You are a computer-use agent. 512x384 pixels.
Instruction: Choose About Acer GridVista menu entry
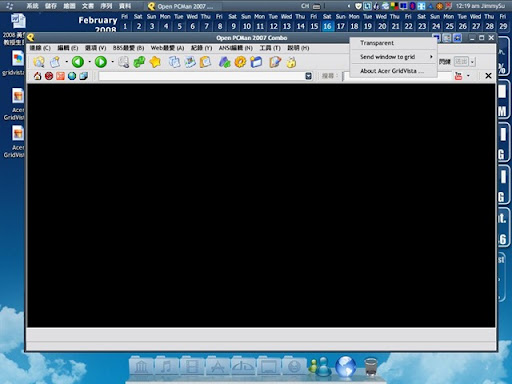point(393,71)
